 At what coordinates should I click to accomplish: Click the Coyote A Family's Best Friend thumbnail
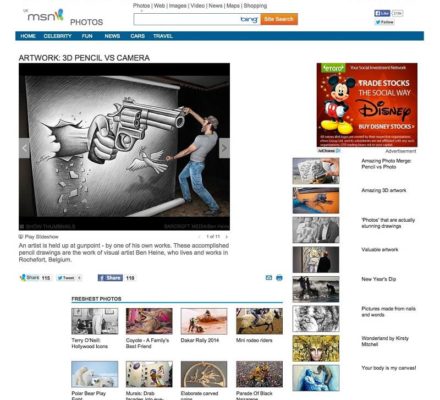click(149, 321)
